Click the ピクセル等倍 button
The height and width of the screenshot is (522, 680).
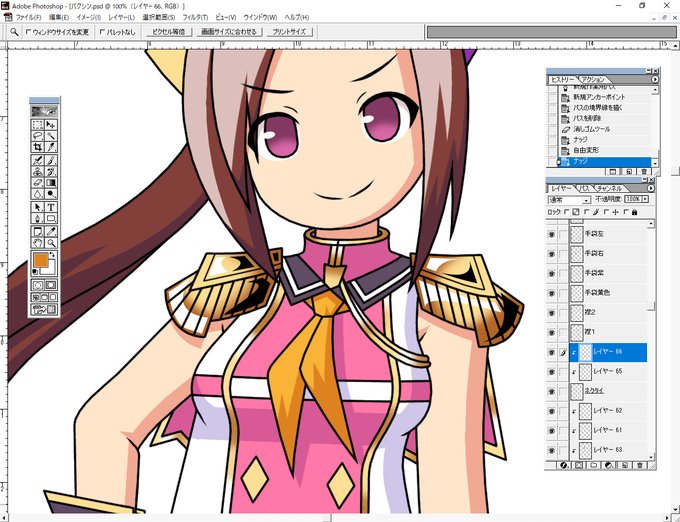[x=169, y=32]
